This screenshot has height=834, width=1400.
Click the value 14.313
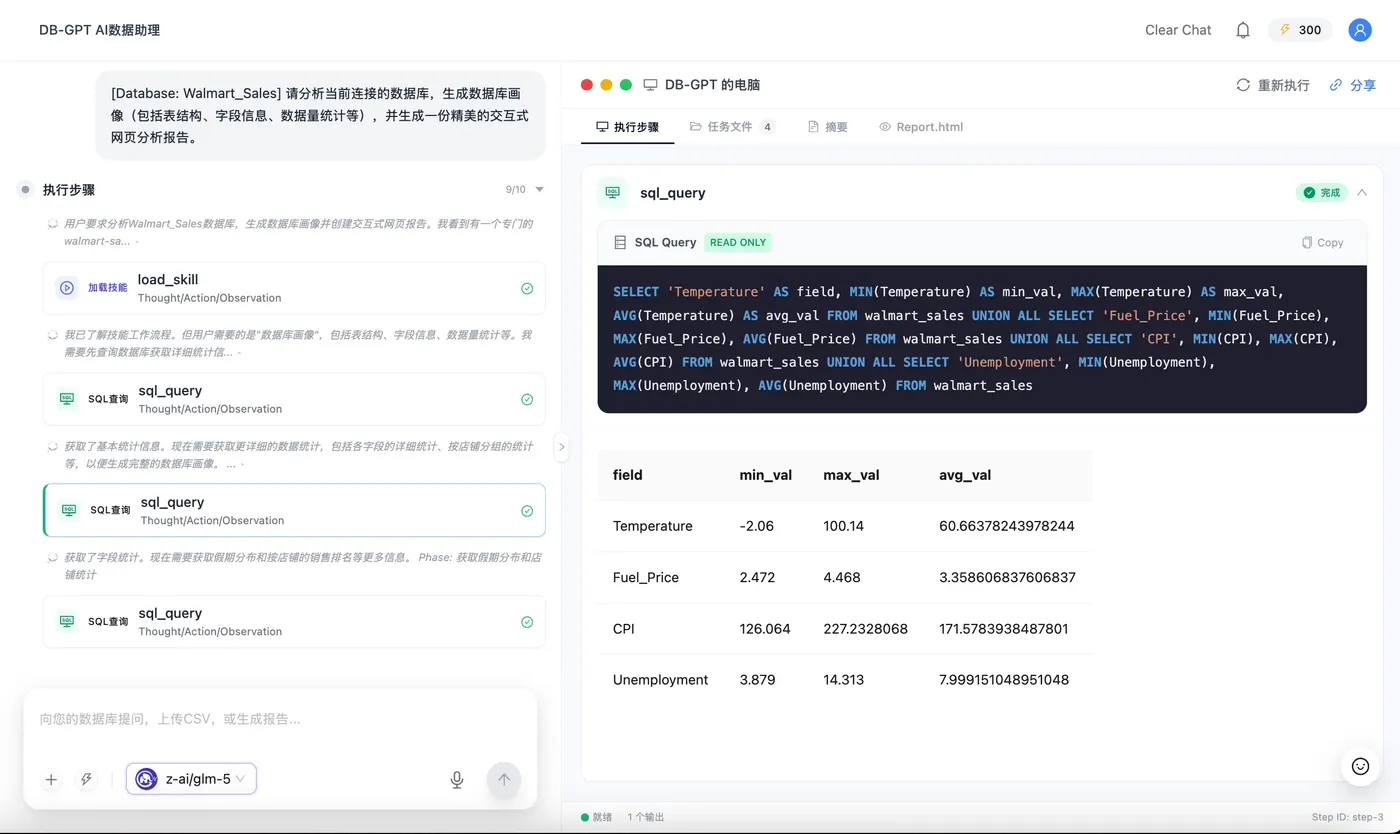842,680
